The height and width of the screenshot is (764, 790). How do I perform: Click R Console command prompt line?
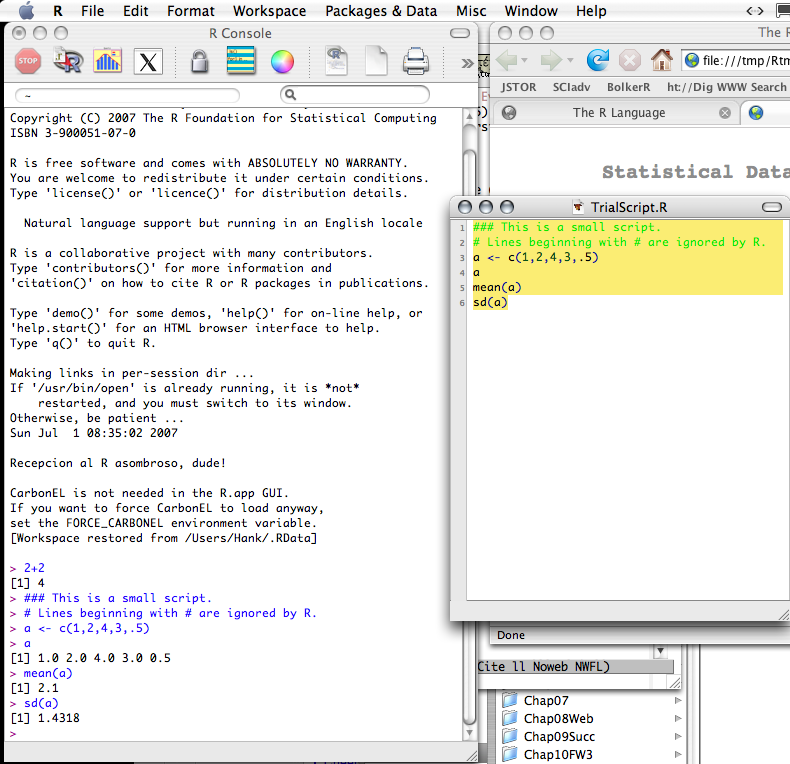234,734
